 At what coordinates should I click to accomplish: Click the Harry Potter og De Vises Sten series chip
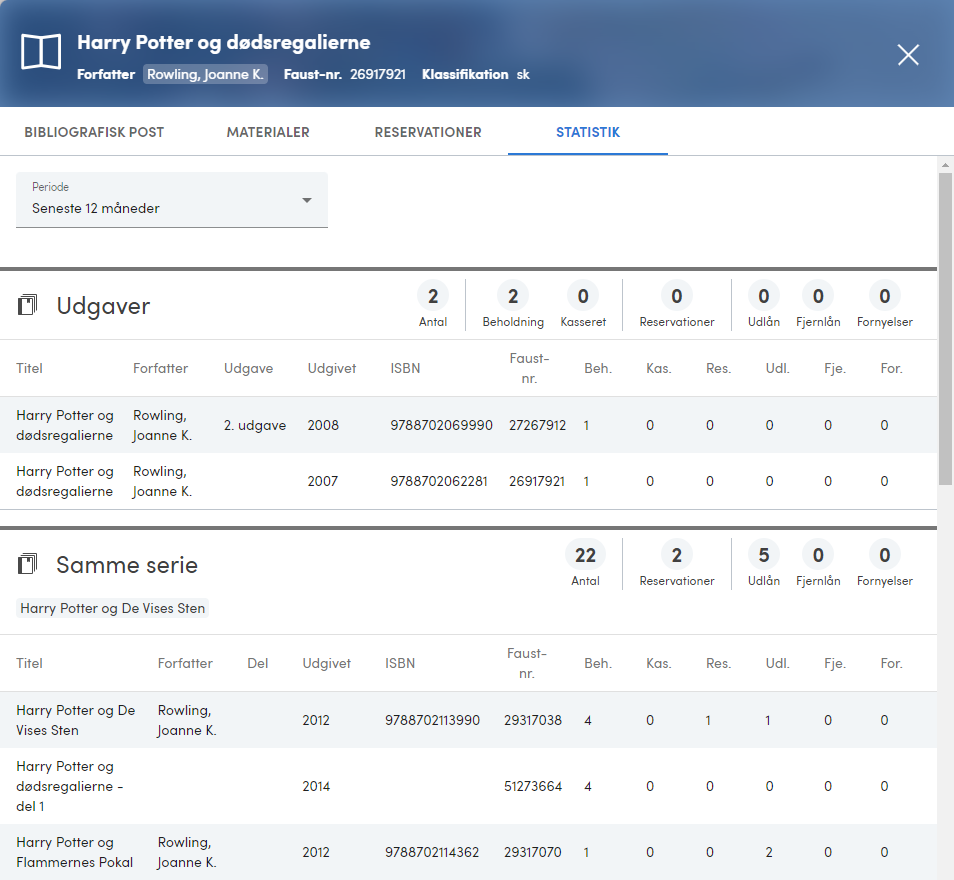113,608
